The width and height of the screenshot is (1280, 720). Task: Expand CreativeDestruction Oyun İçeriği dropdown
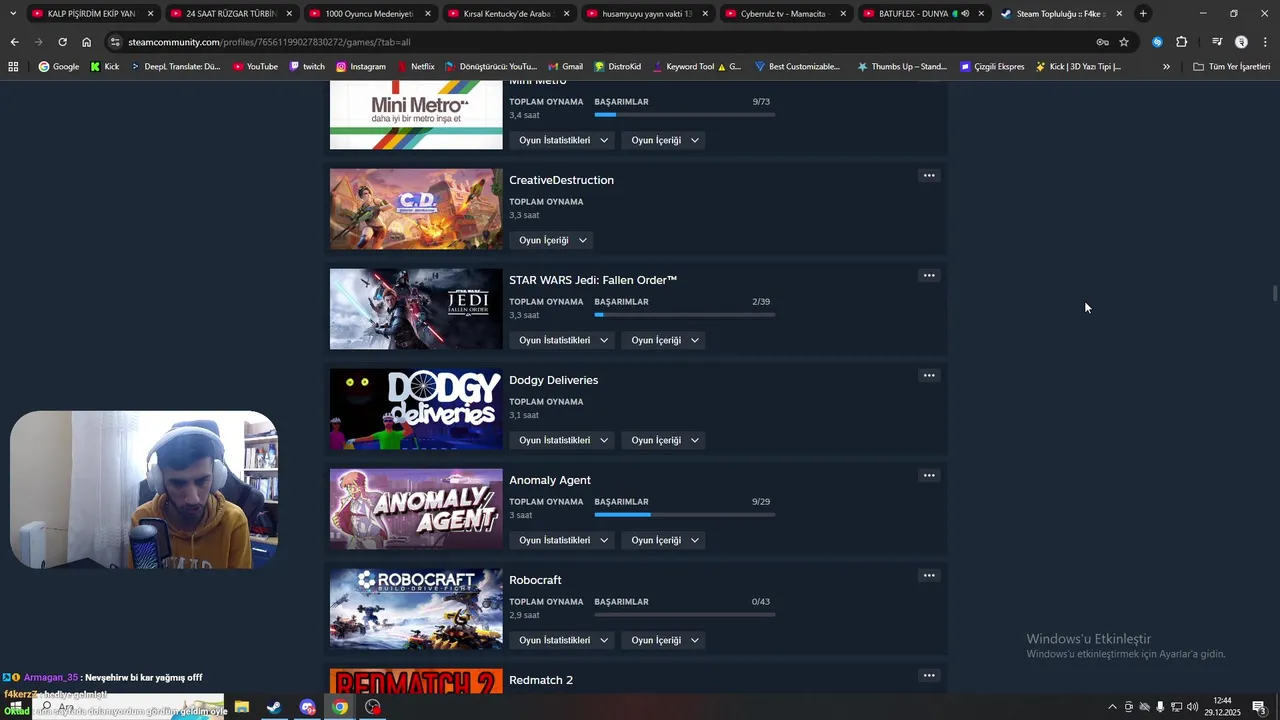click(553, 240)
